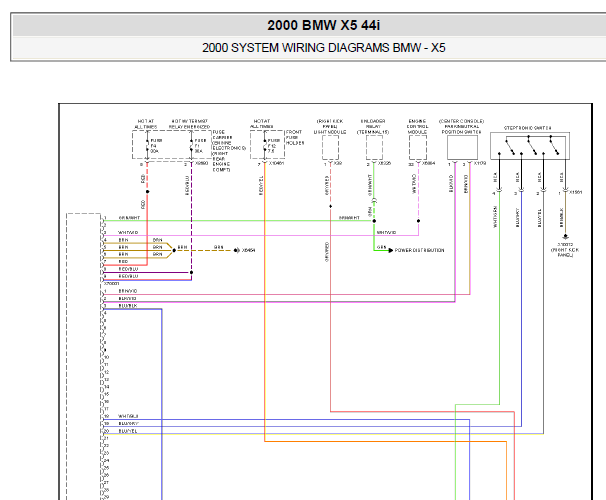Click the 'RED' label at pin 7
The image size is (606, 500).
[123, 262]
